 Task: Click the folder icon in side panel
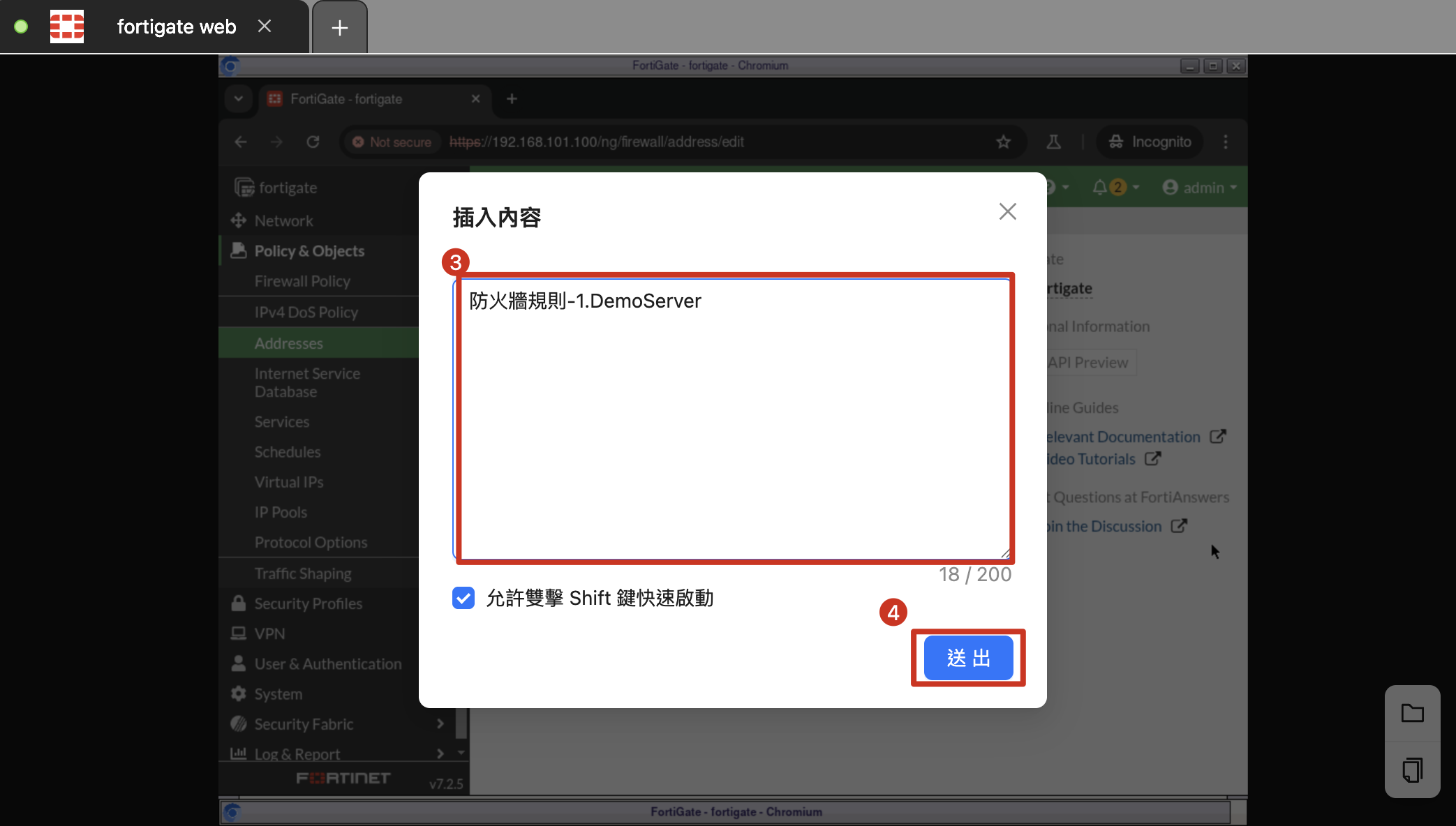coord(1412,713)
